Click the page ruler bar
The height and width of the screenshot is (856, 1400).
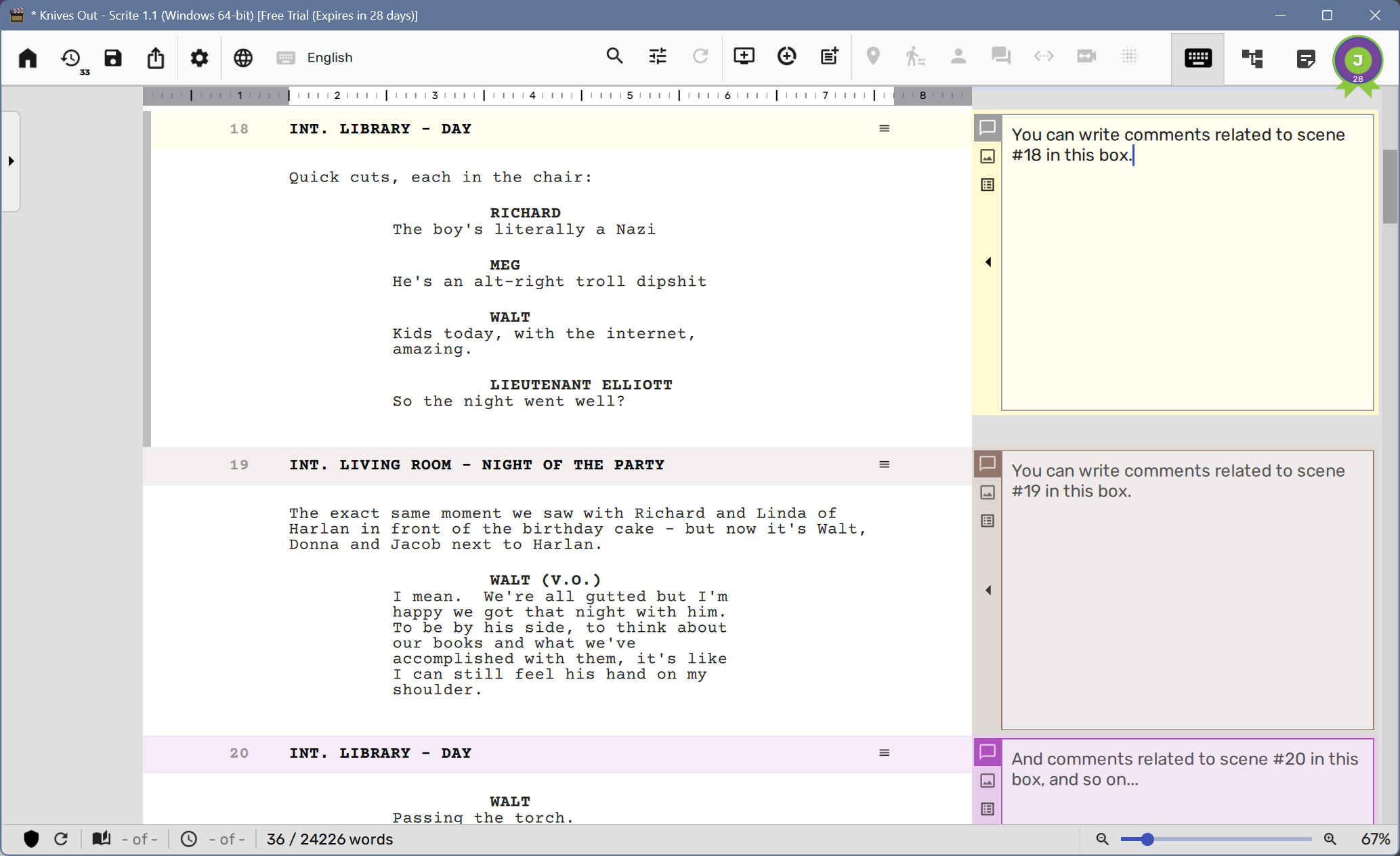(x=557, y=95)
